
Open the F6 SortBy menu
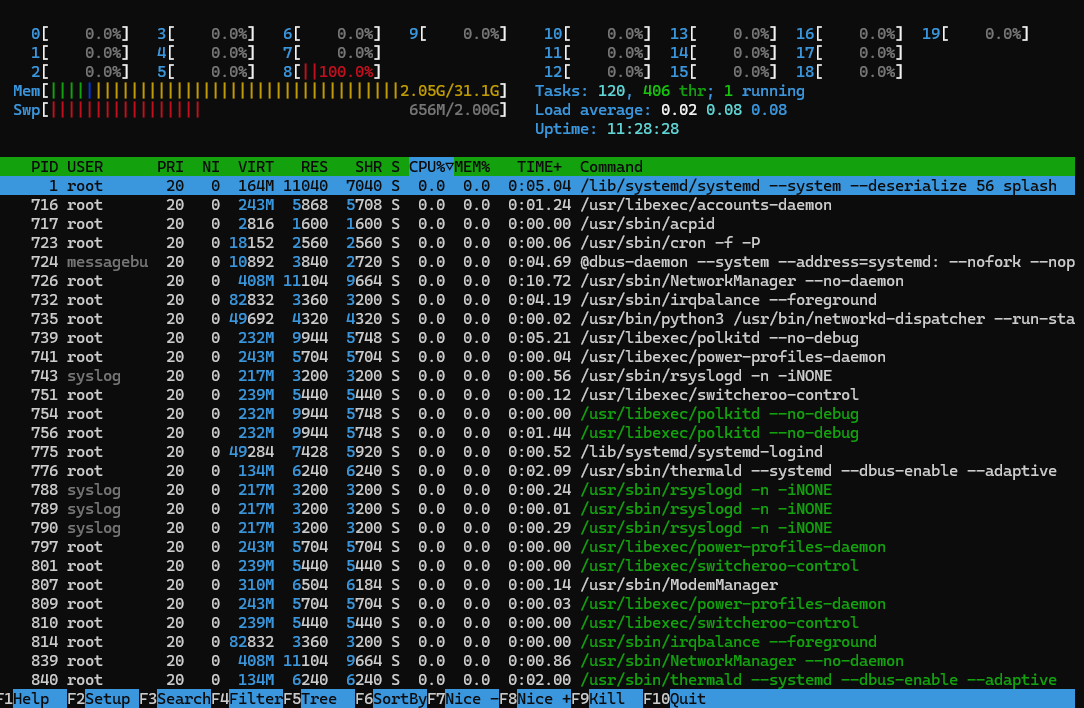pos(391,698)
